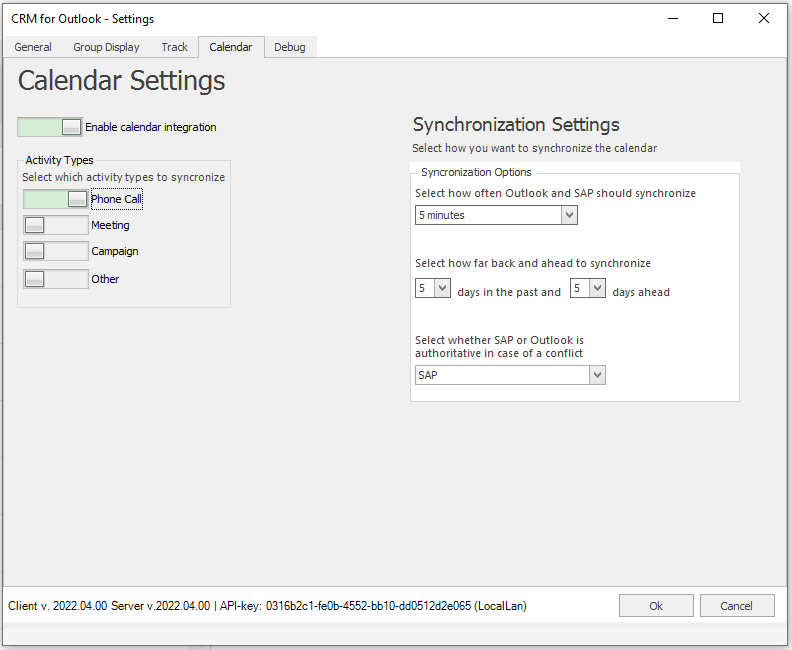
Task: Click the Synchronization Settings heading
Action: coord(516,124)
